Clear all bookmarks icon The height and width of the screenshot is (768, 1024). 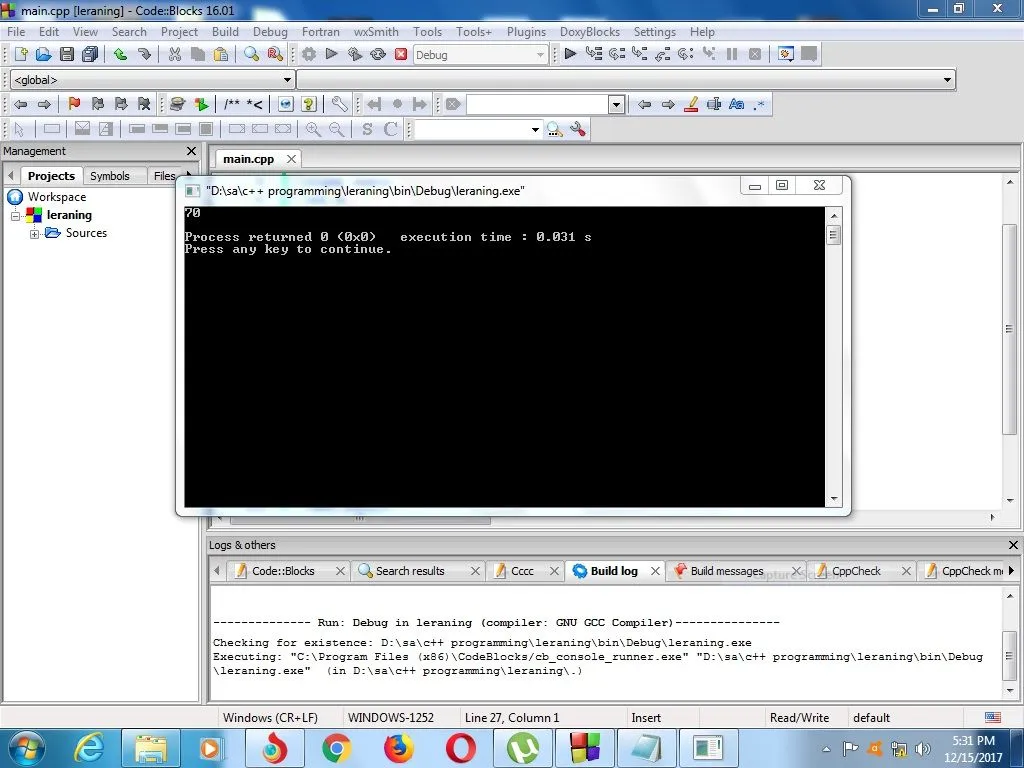coord(144,104)
